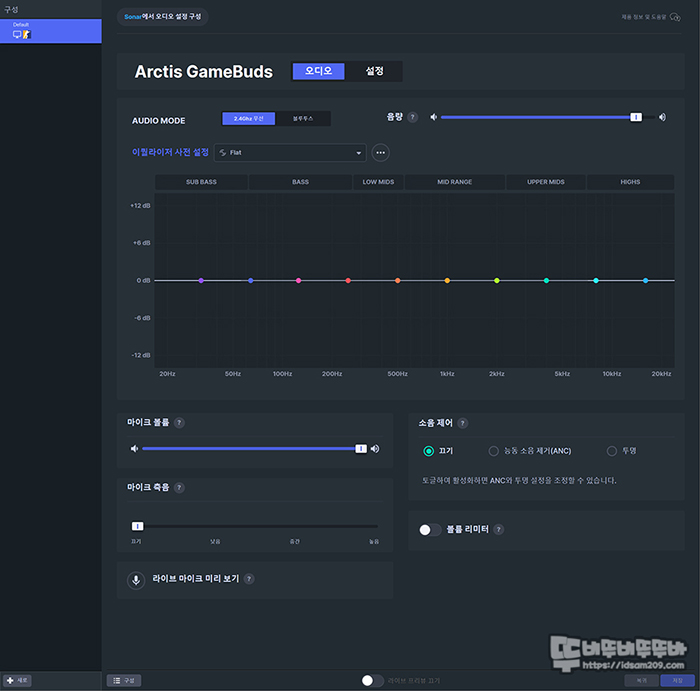Viewport: 700px width, 691px height.
Task: Select the purple EQ point in SUB BASS
Action: click(201, 281)
